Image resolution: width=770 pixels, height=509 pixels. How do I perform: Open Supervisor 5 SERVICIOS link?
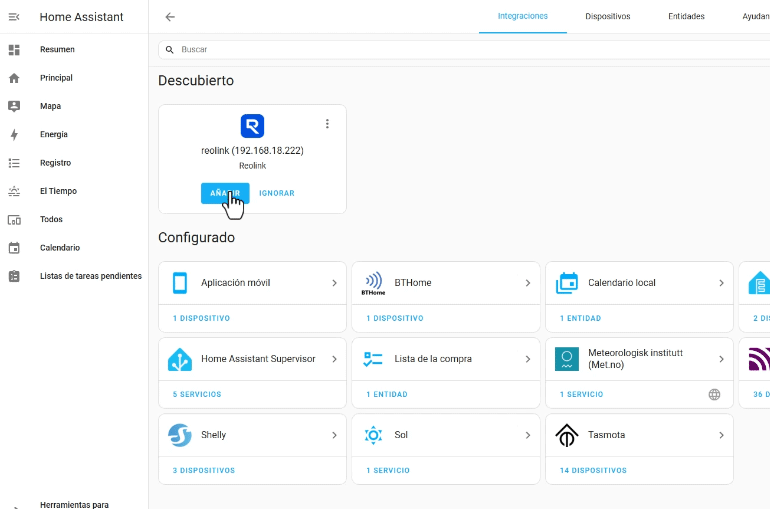(x=197, y=395)
